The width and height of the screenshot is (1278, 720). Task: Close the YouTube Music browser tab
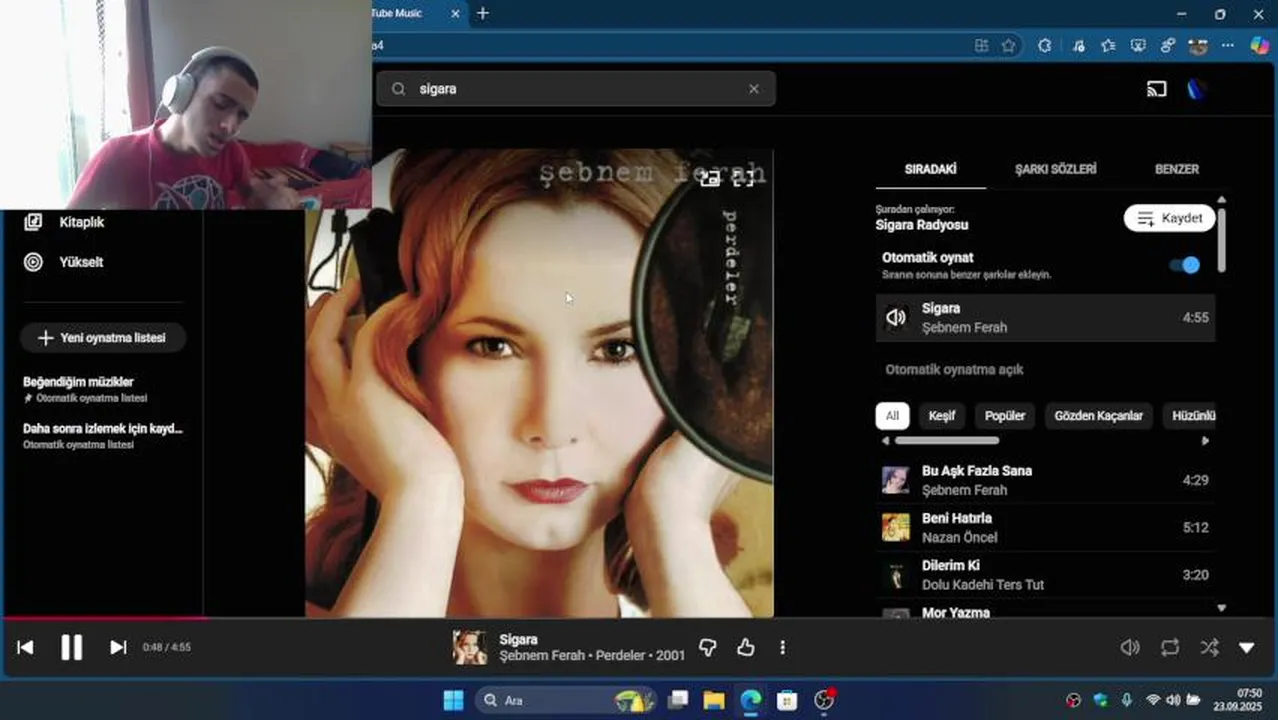[455, 14]
